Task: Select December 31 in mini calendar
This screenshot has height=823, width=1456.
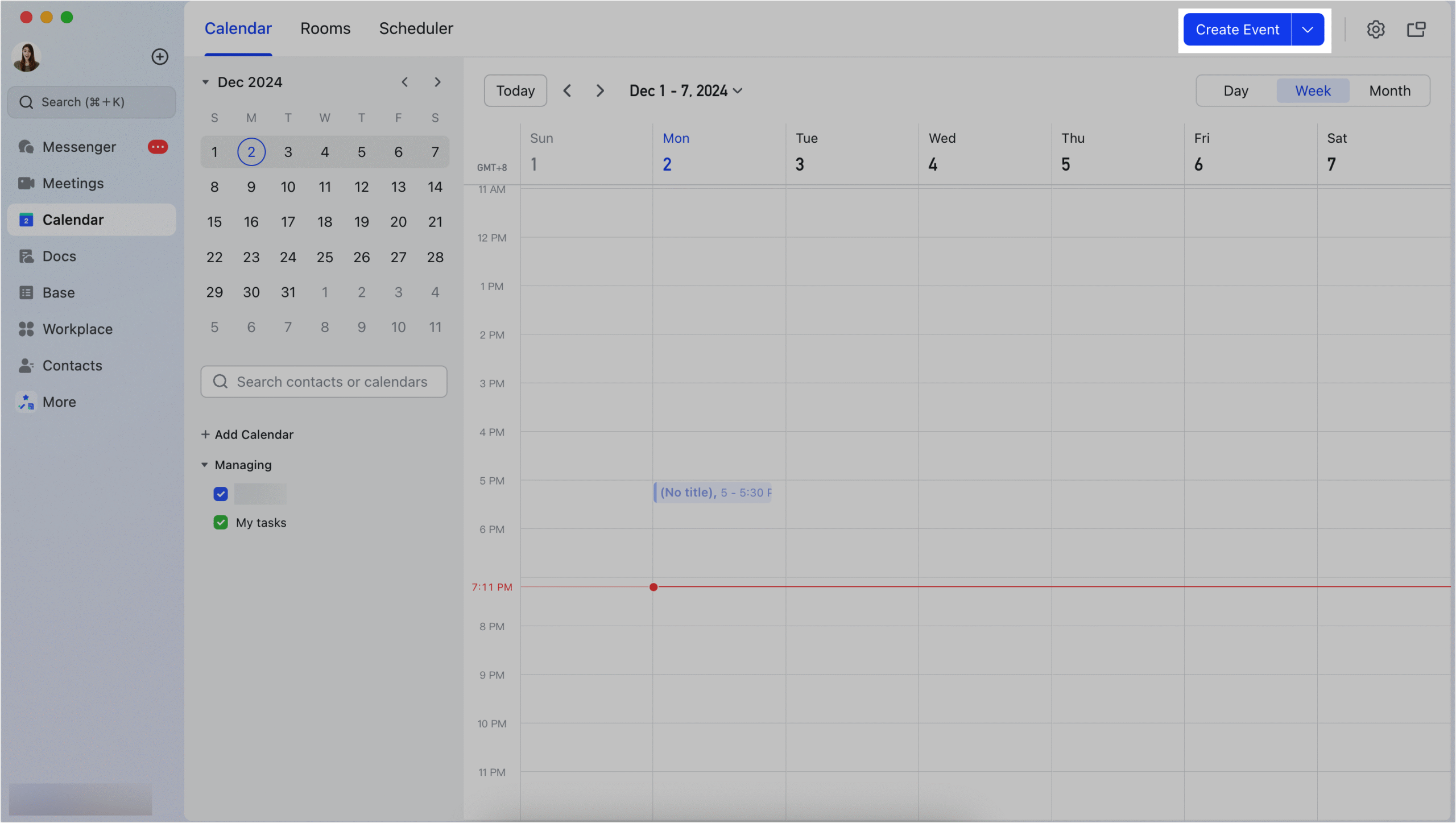Action: point(288,292)
